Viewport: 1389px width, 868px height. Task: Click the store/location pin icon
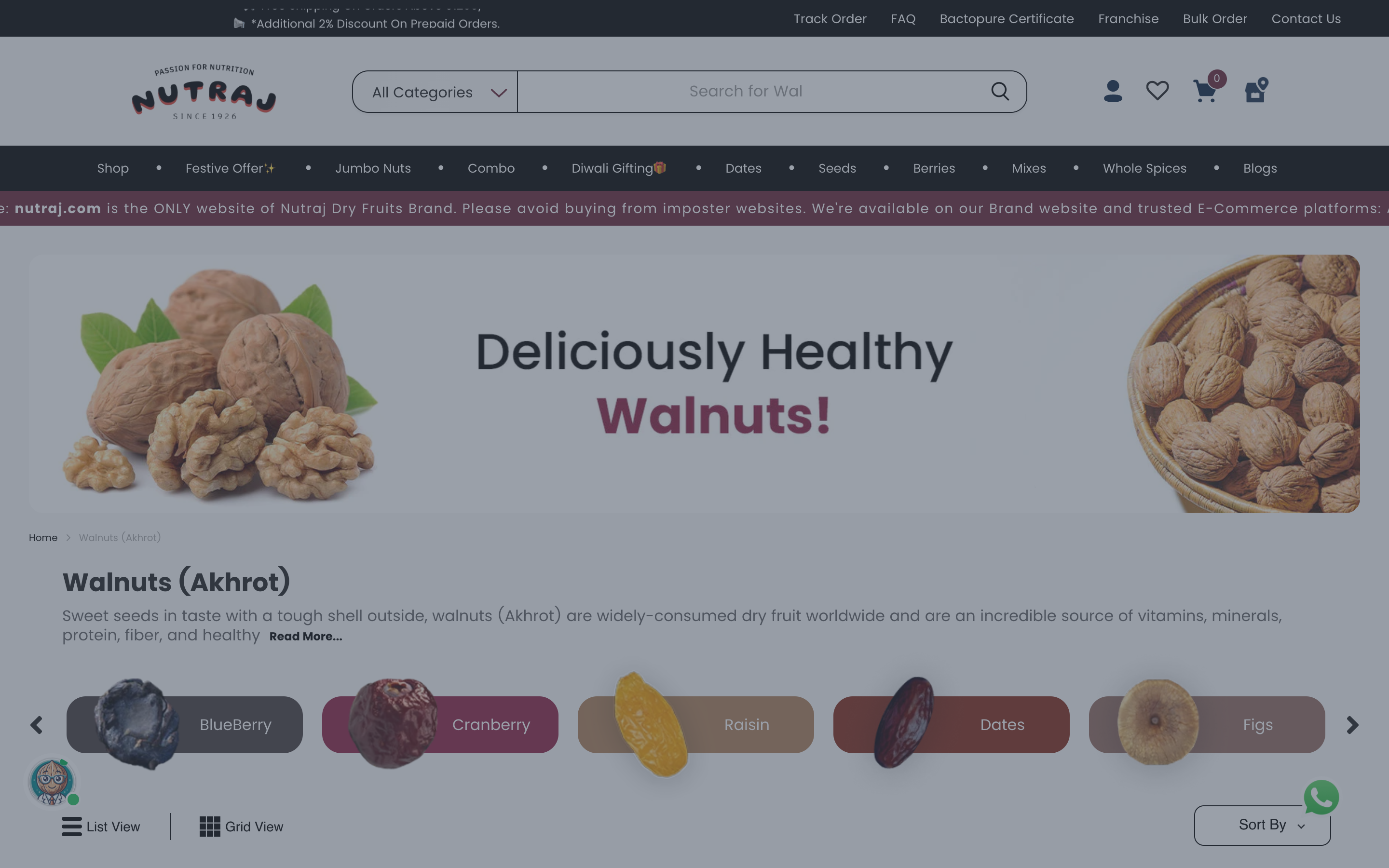[1255, 92]
